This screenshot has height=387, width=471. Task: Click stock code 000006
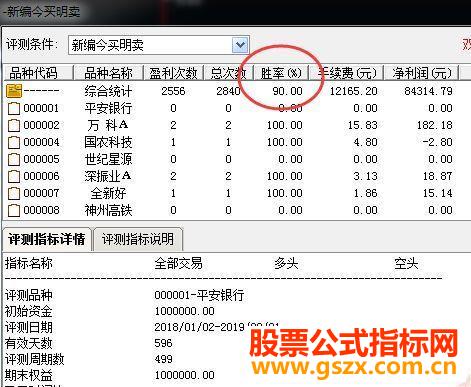pos(41,176)
